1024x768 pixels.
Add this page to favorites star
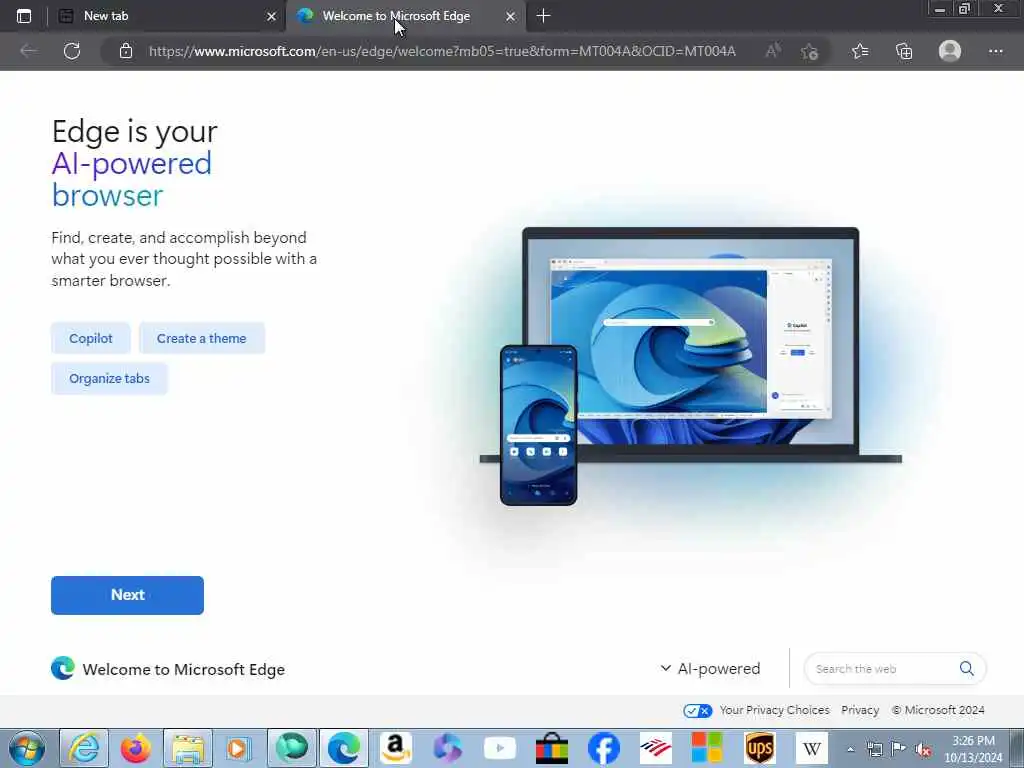810,51
